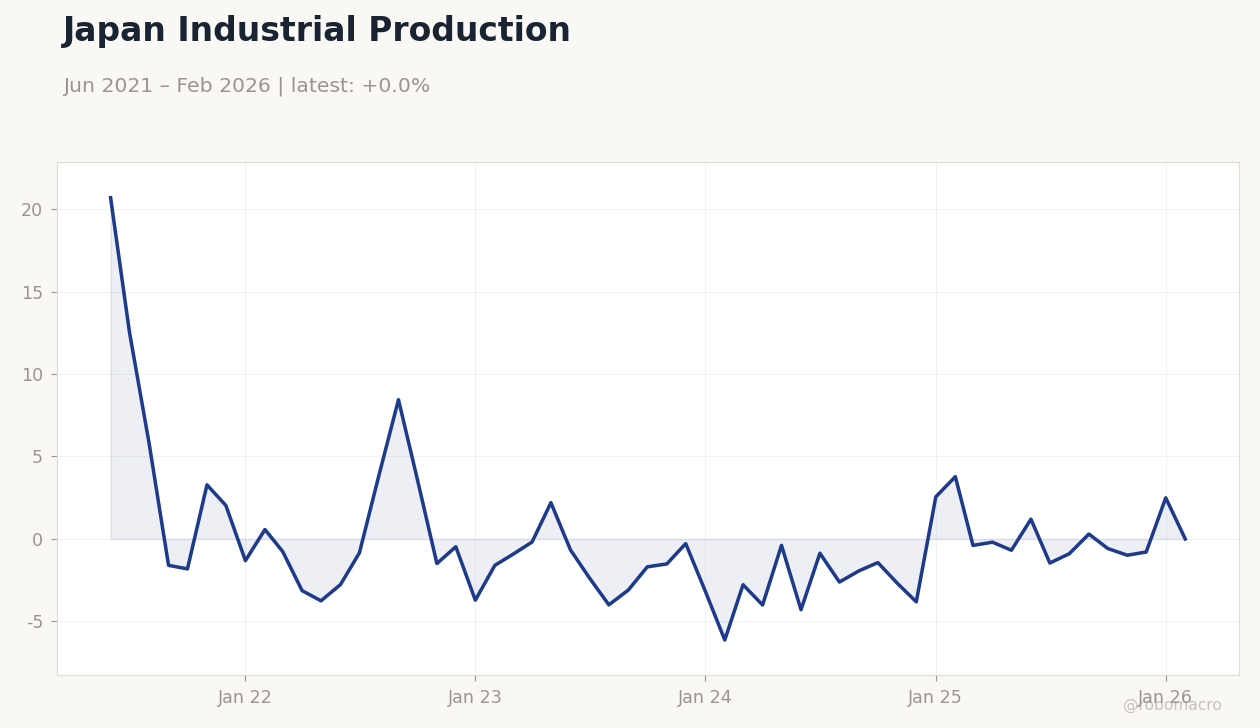Viewport: 1260px width, 728px height.
Task: Click the x-axis label Jan 23
Action: 475,698
